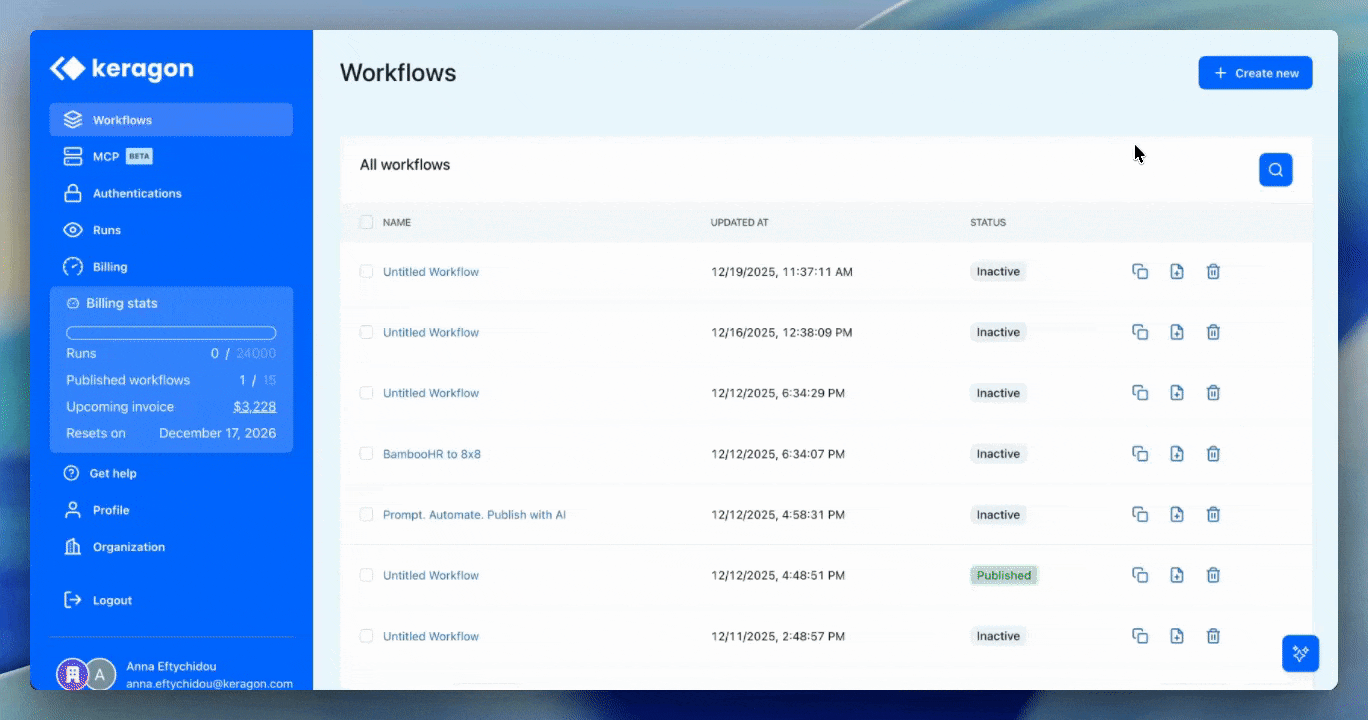The image size is (1368, 720).
Task: Check the select-all workflows checkbox
Action: coord(366,222)
